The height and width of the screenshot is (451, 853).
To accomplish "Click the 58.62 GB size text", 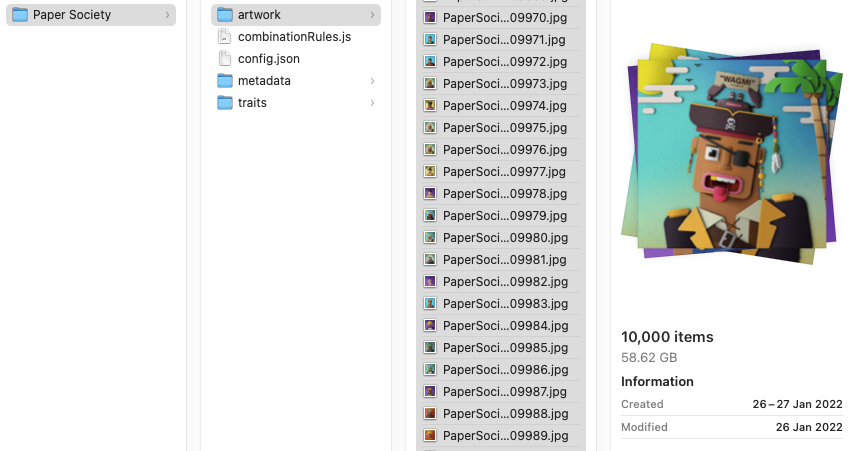I will tap(649, 357).
